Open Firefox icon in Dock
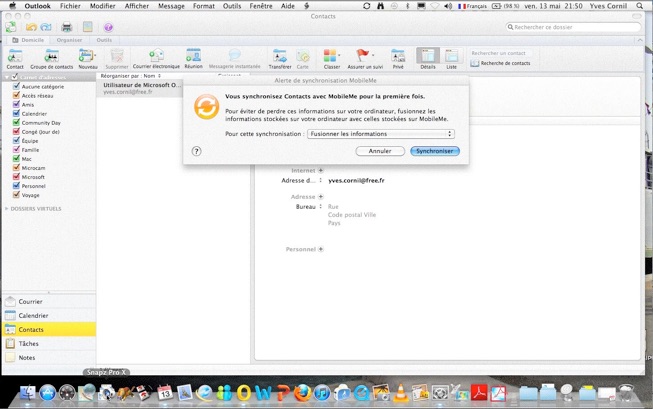 click(303, 393)
